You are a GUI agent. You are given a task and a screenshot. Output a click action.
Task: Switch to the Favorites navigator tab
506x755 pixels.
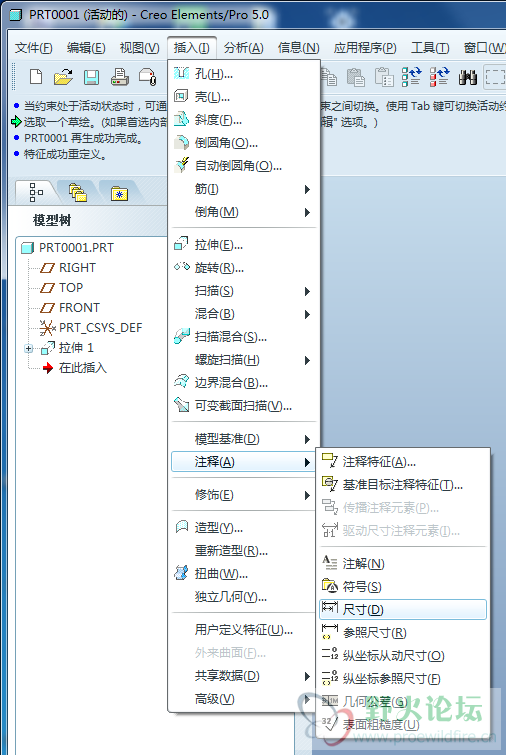(119, 193)
